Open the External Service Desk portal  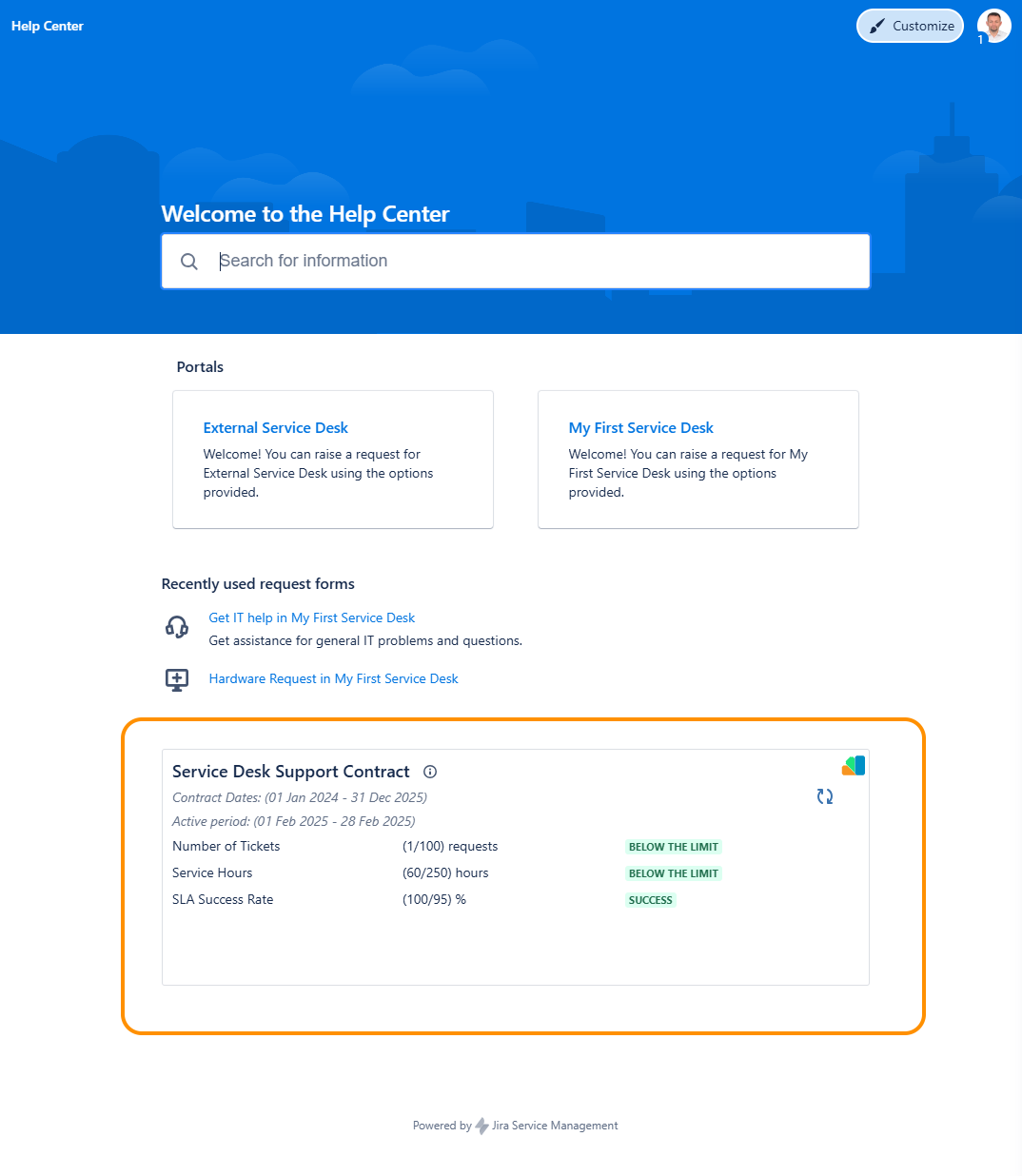(275, 428)
